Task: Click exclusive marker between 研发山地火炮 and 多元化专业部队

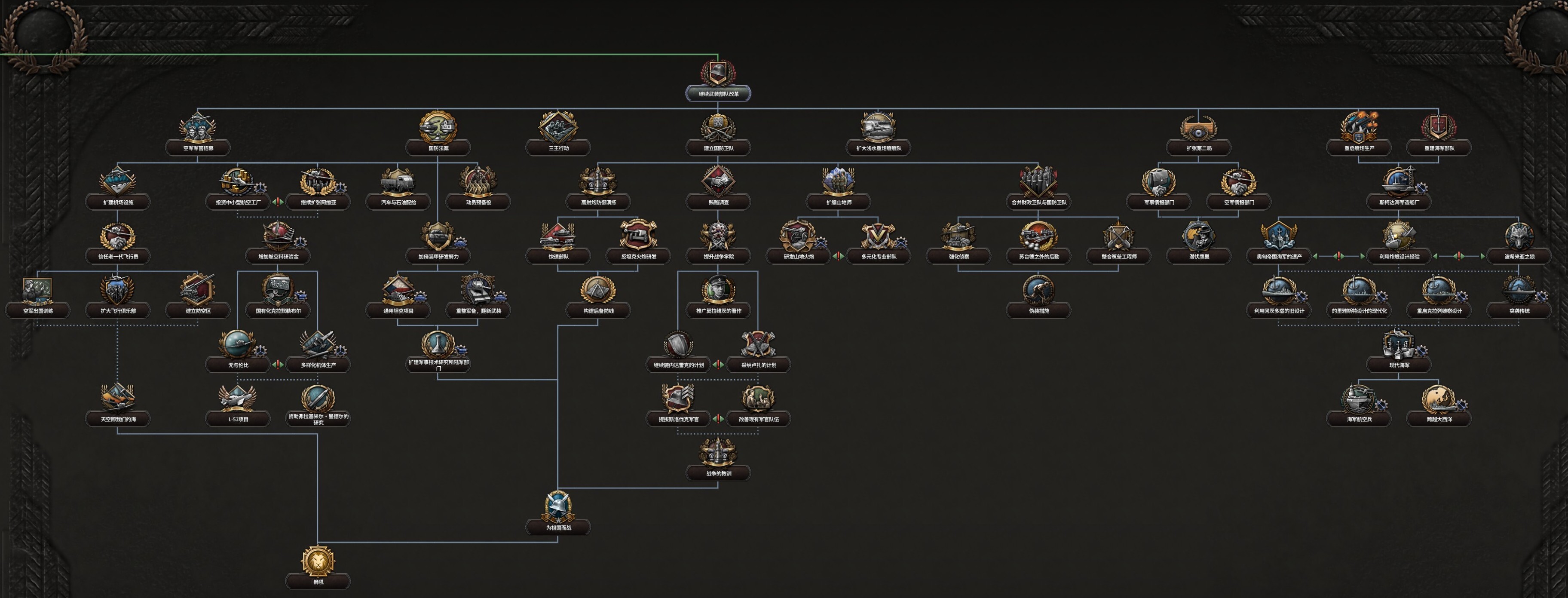Action: (x=838, y=256)
